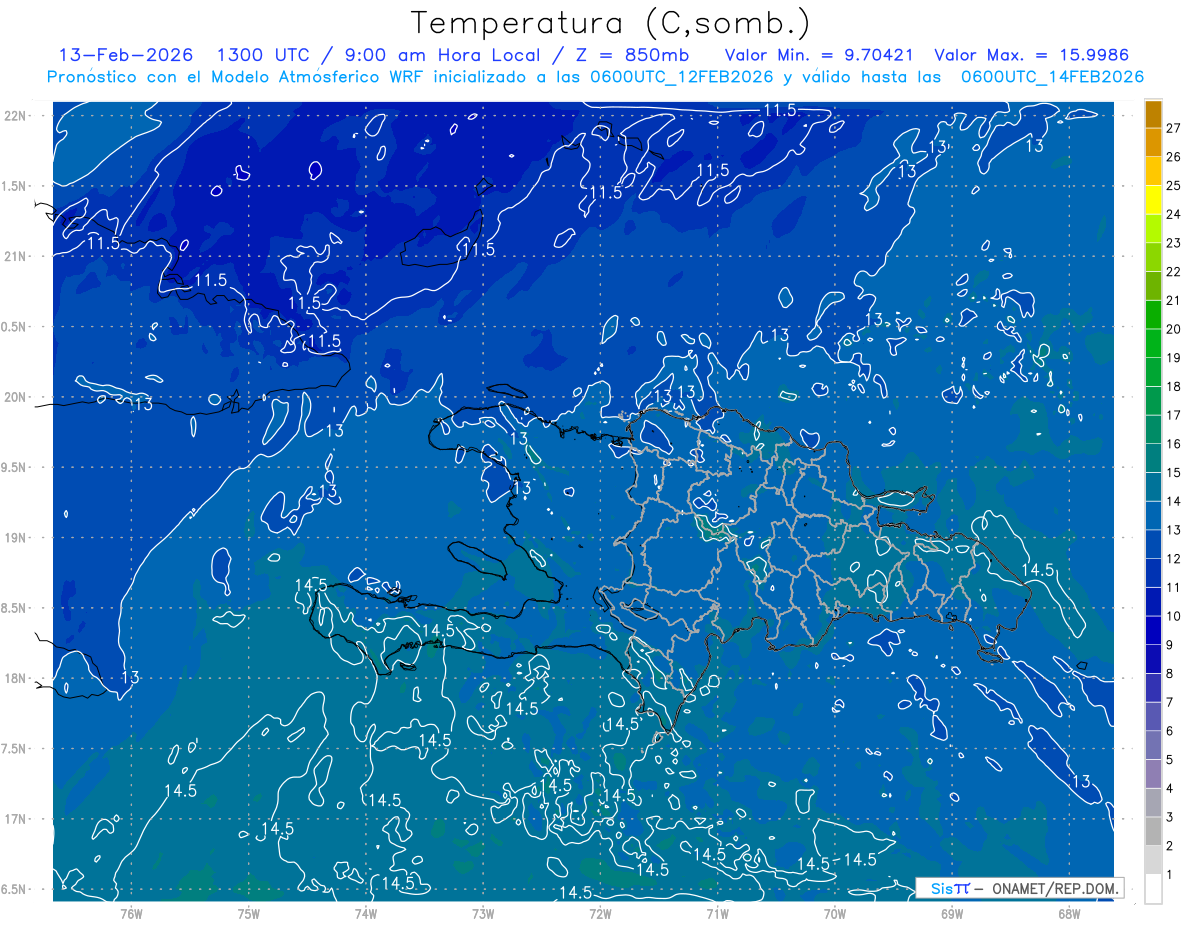This screenshot has height=927, width=1200.
Task: Click the '75W' longitude axis label
Action: pyautogui.click(x=248, y=913)
